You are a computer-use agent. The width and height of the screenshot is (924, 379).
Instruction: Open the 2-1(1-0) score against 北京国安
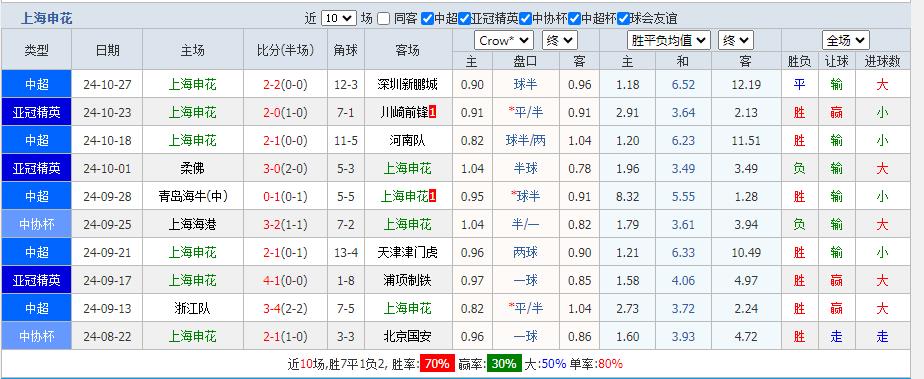tap(285, 336)
